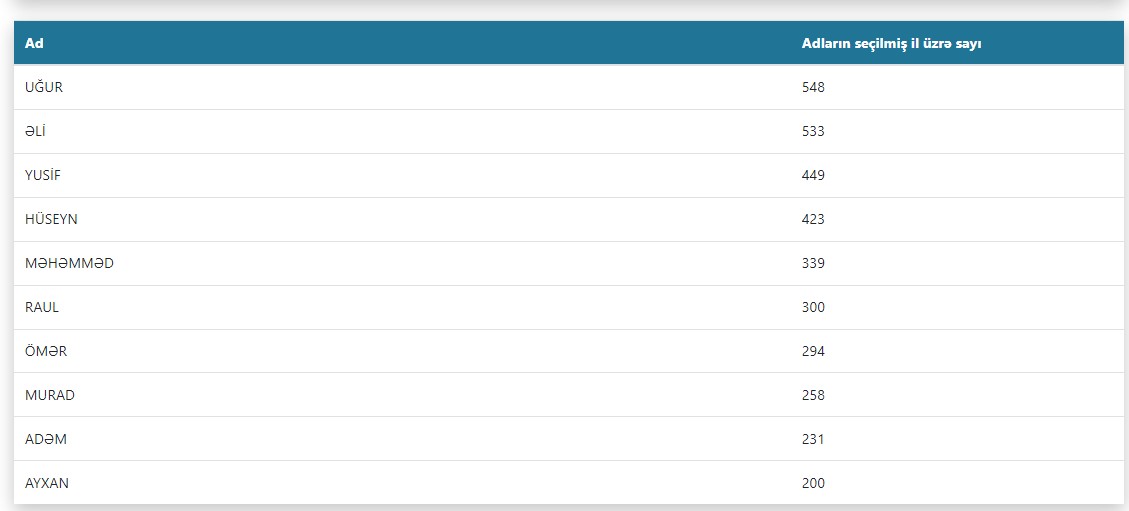The image size is (1129, 511).
Task: Select the count value 533
Action: pyautogui.click(x=813, y=131)
